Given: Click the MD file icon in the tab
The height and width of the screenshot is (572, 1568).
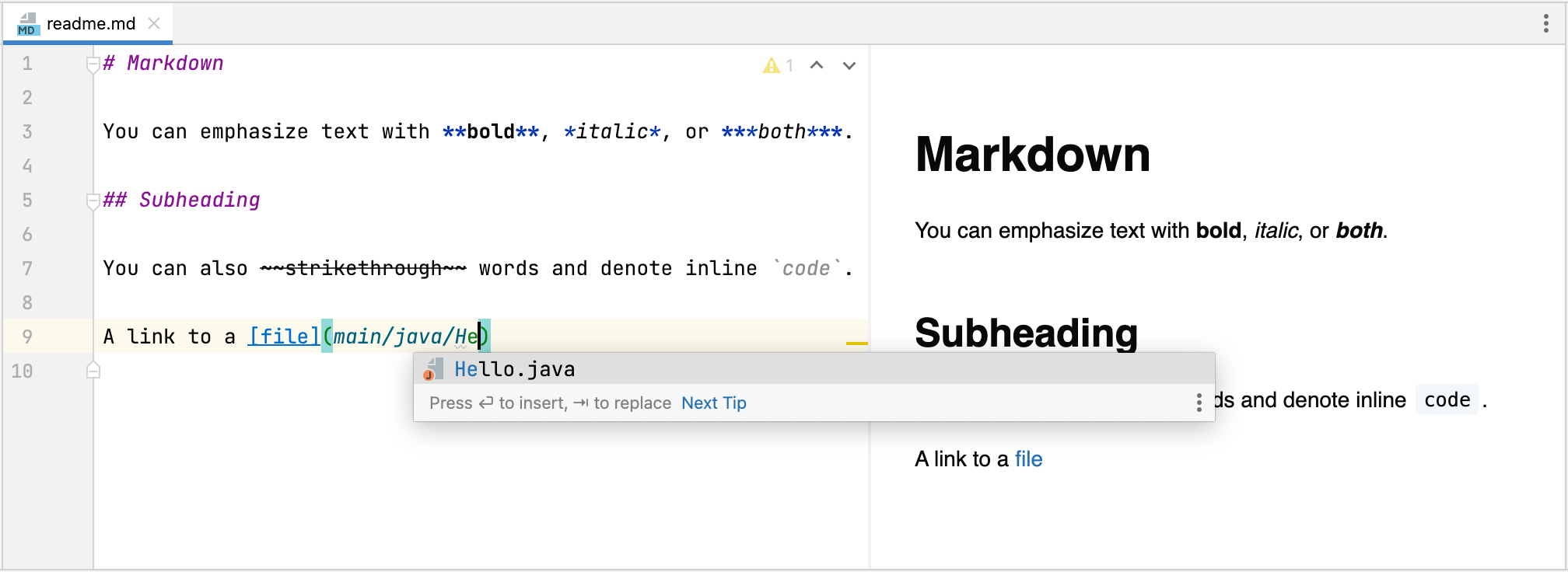Looking at the screenshot, I should pos(27,23).
